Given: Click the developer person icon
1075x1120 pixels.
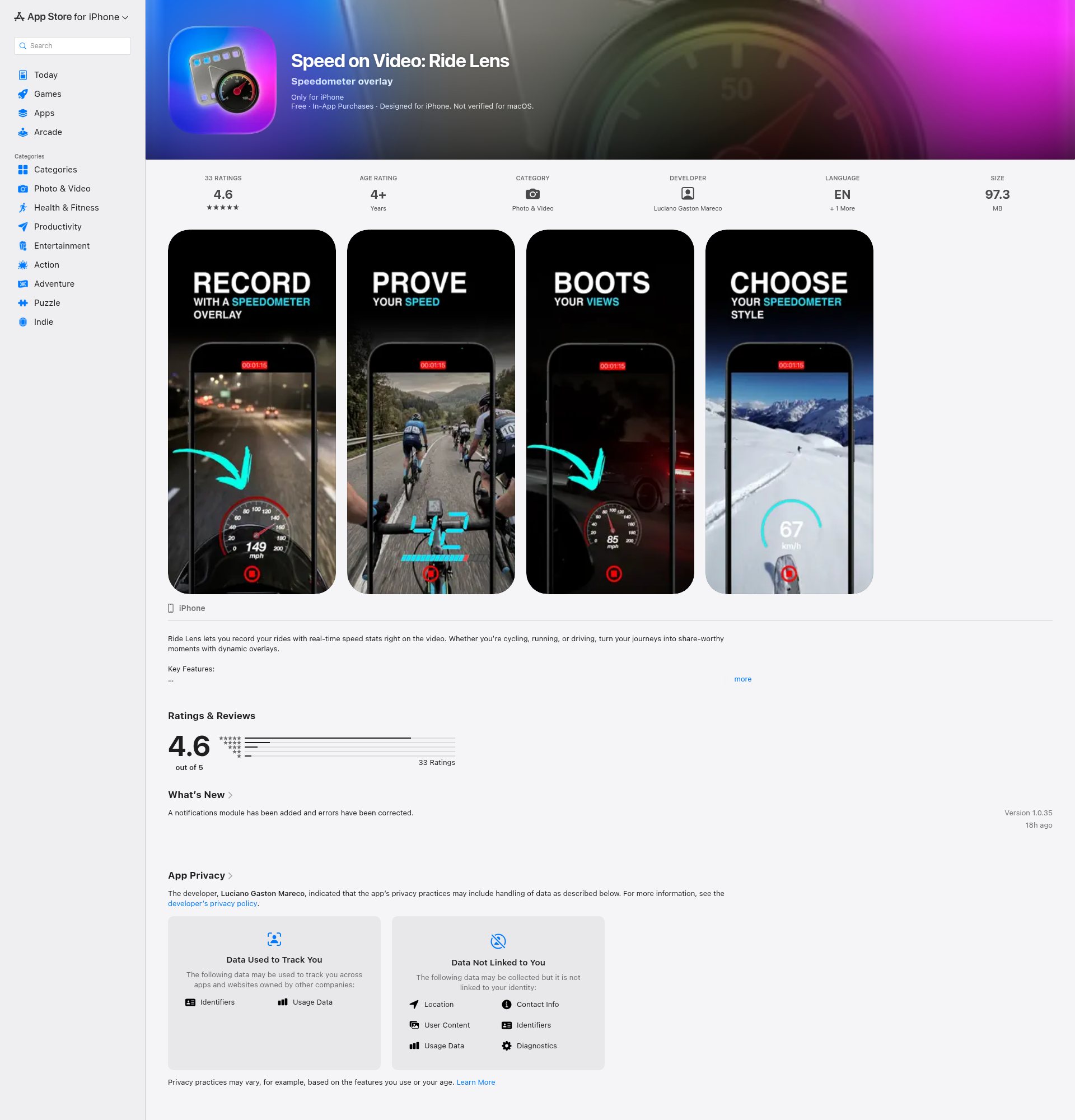Looking at the screenshot, I should [688, 194].
